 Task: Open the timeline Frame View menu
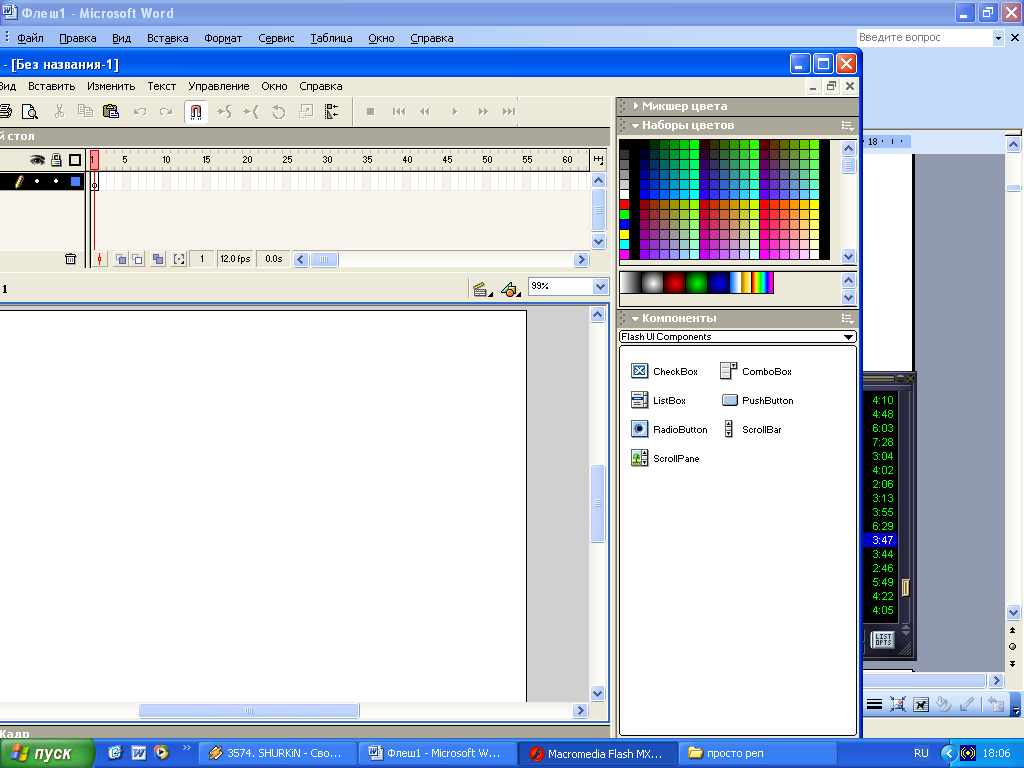click(x=598, y=159)
